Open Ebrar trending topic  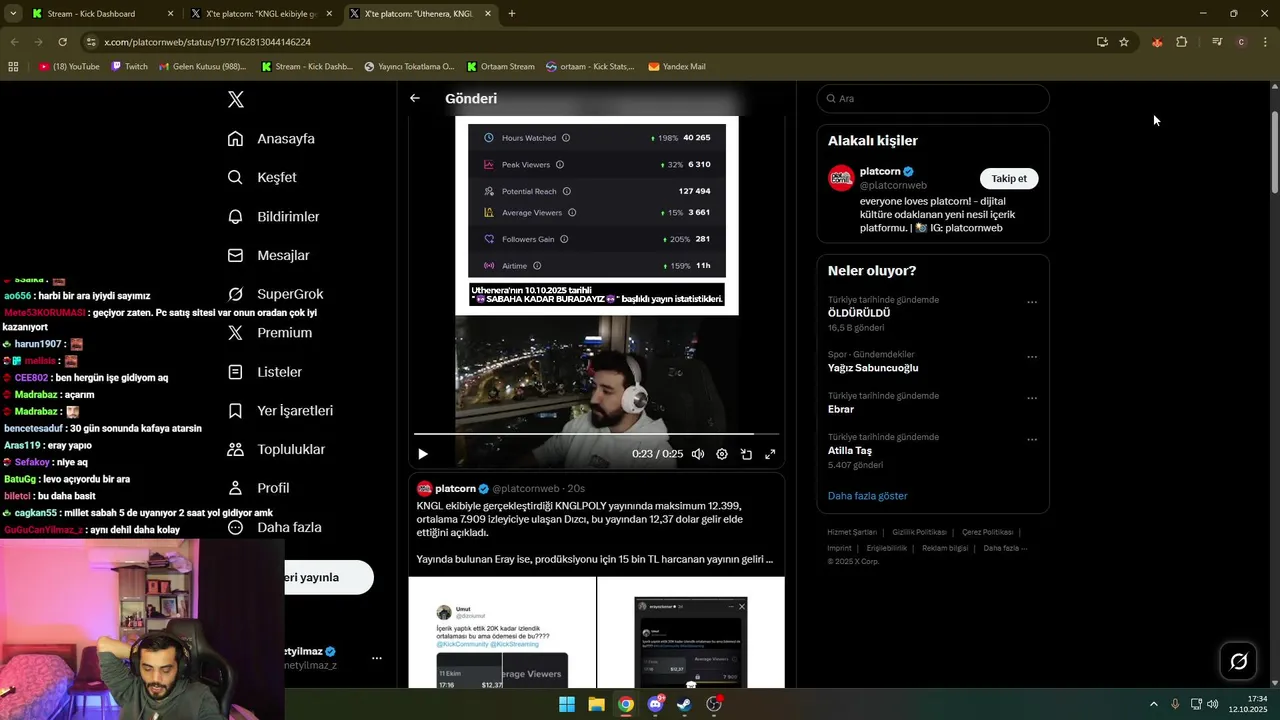[x=841, y=409]
